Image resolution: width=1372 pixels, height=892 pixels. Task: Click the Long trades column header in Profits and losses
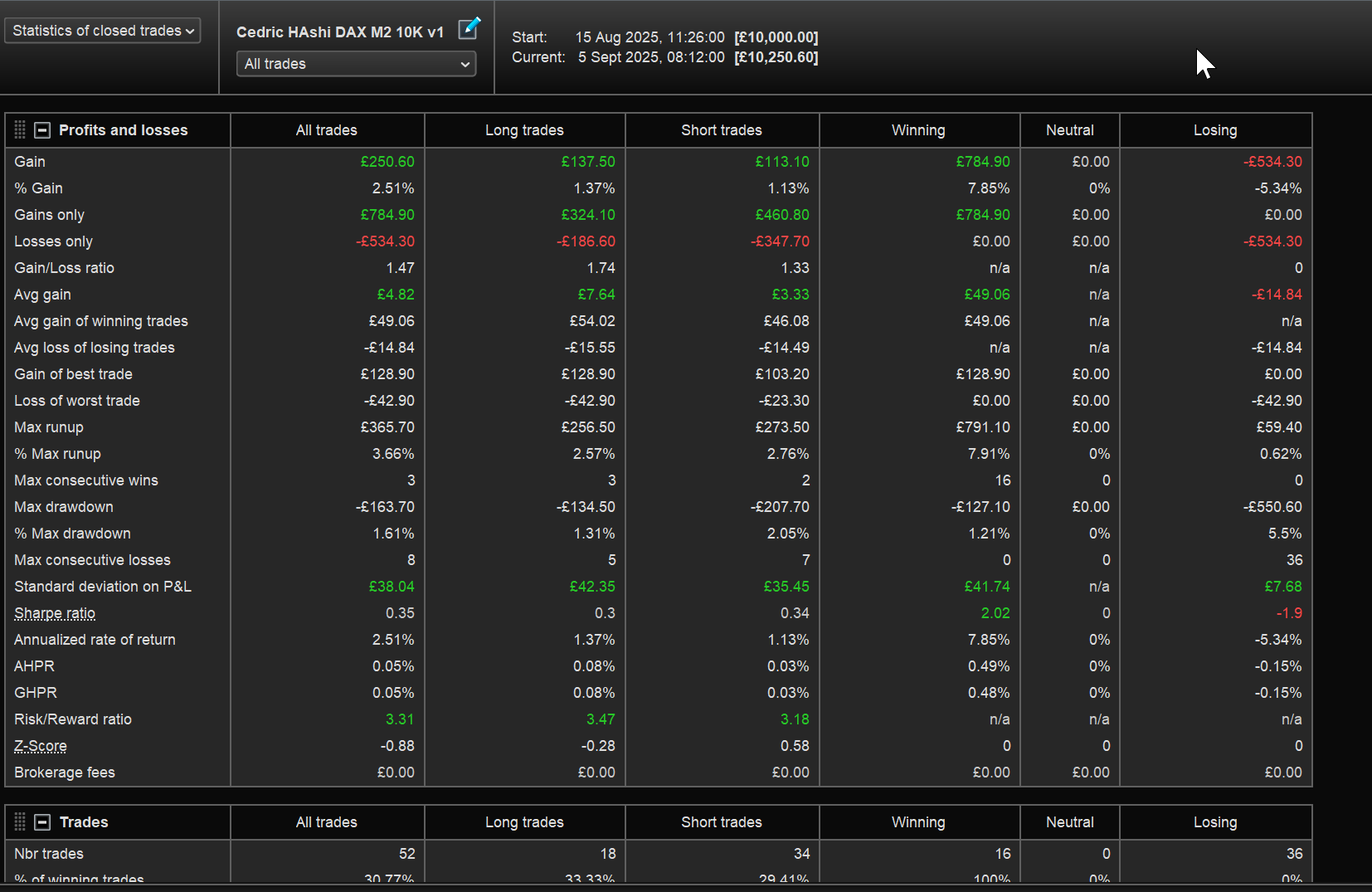click(524, 130)
